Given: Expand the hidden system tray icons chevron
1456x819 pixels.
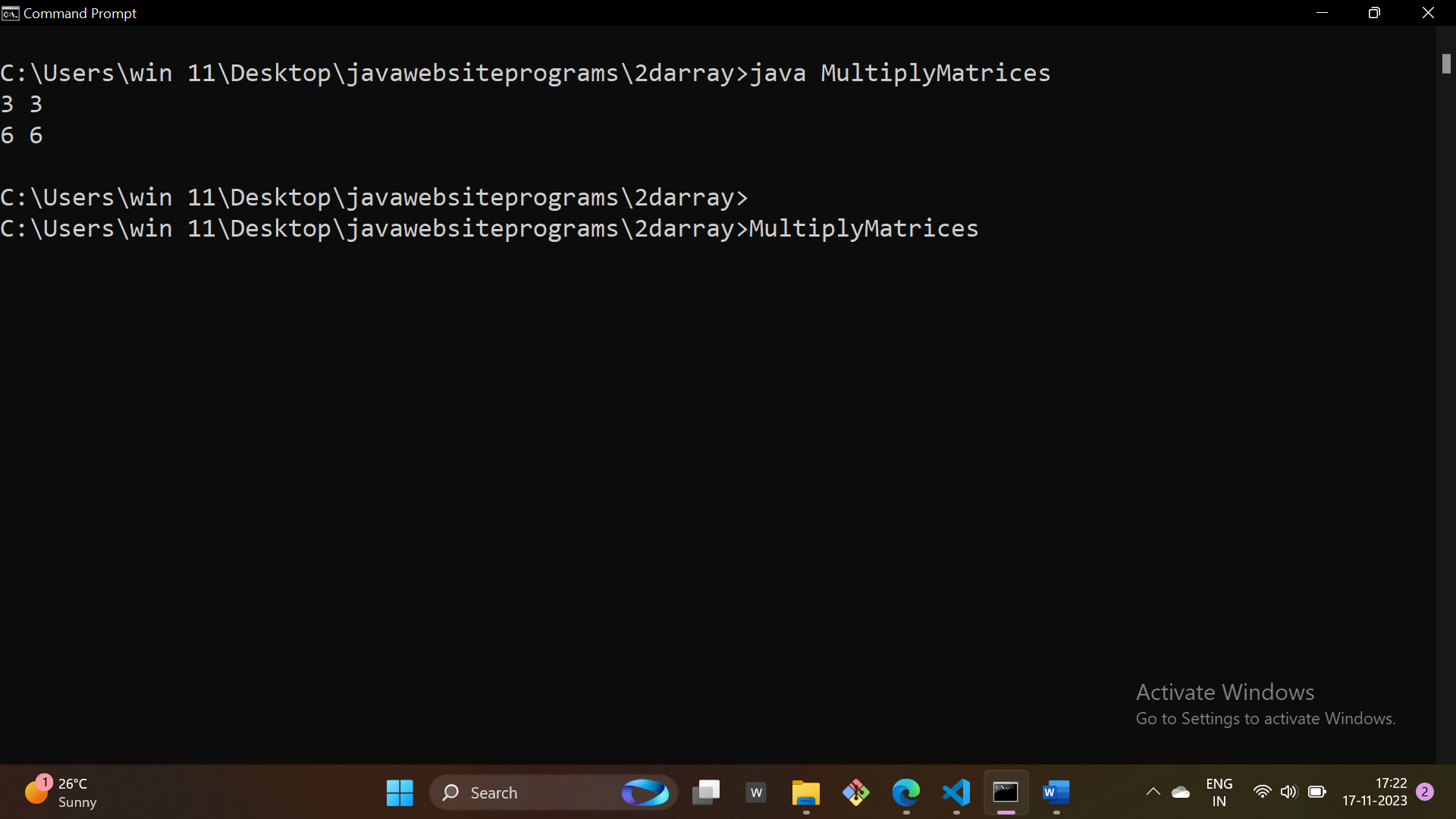Looking at the screenshot, I should 1153,792.
